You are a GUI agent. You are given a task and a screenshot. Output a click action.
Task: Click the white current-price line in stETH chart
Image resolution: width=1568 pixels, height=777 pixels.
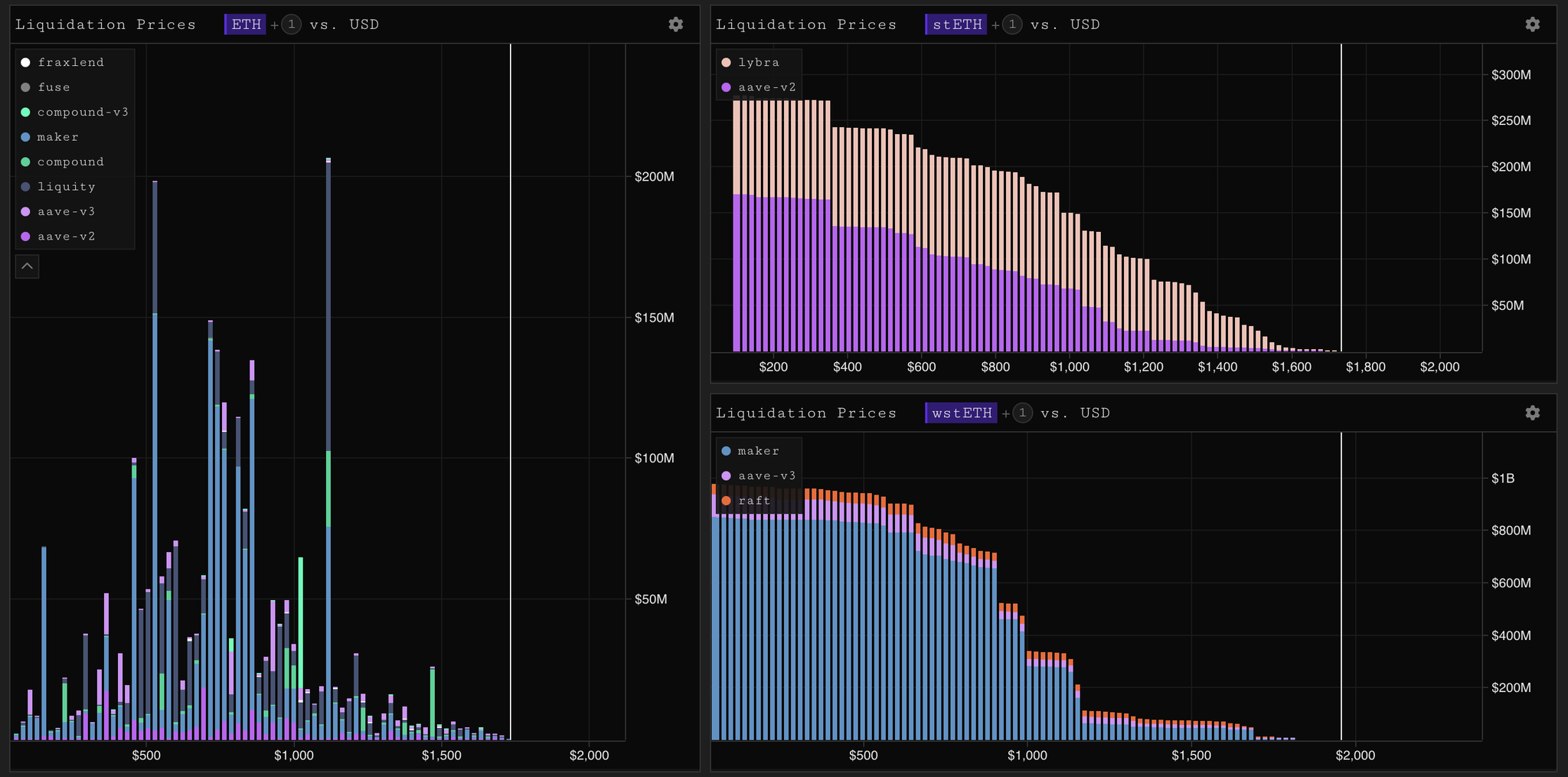click(1341, 198)
